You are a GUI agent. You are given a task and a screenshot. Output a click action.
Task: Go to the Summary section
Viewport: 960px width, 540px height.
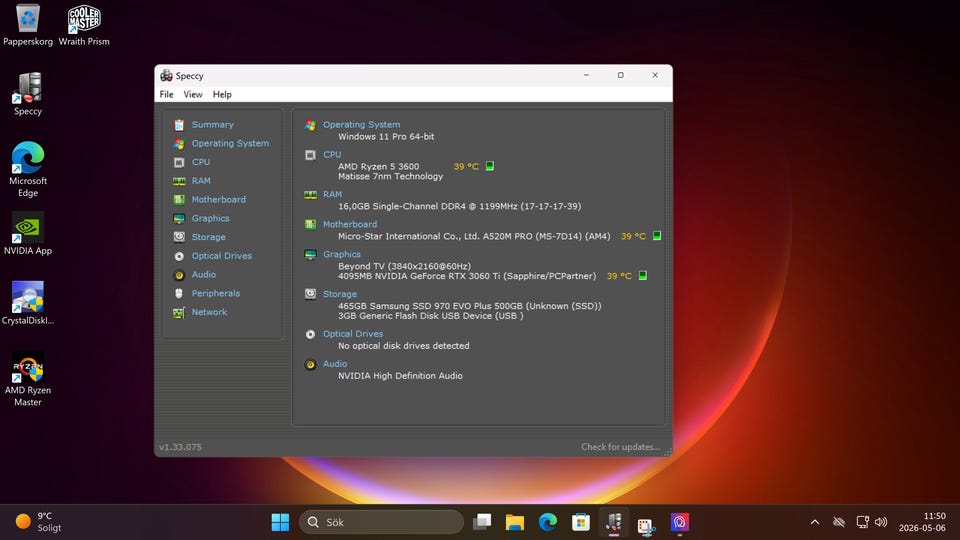tap(212, 124)
